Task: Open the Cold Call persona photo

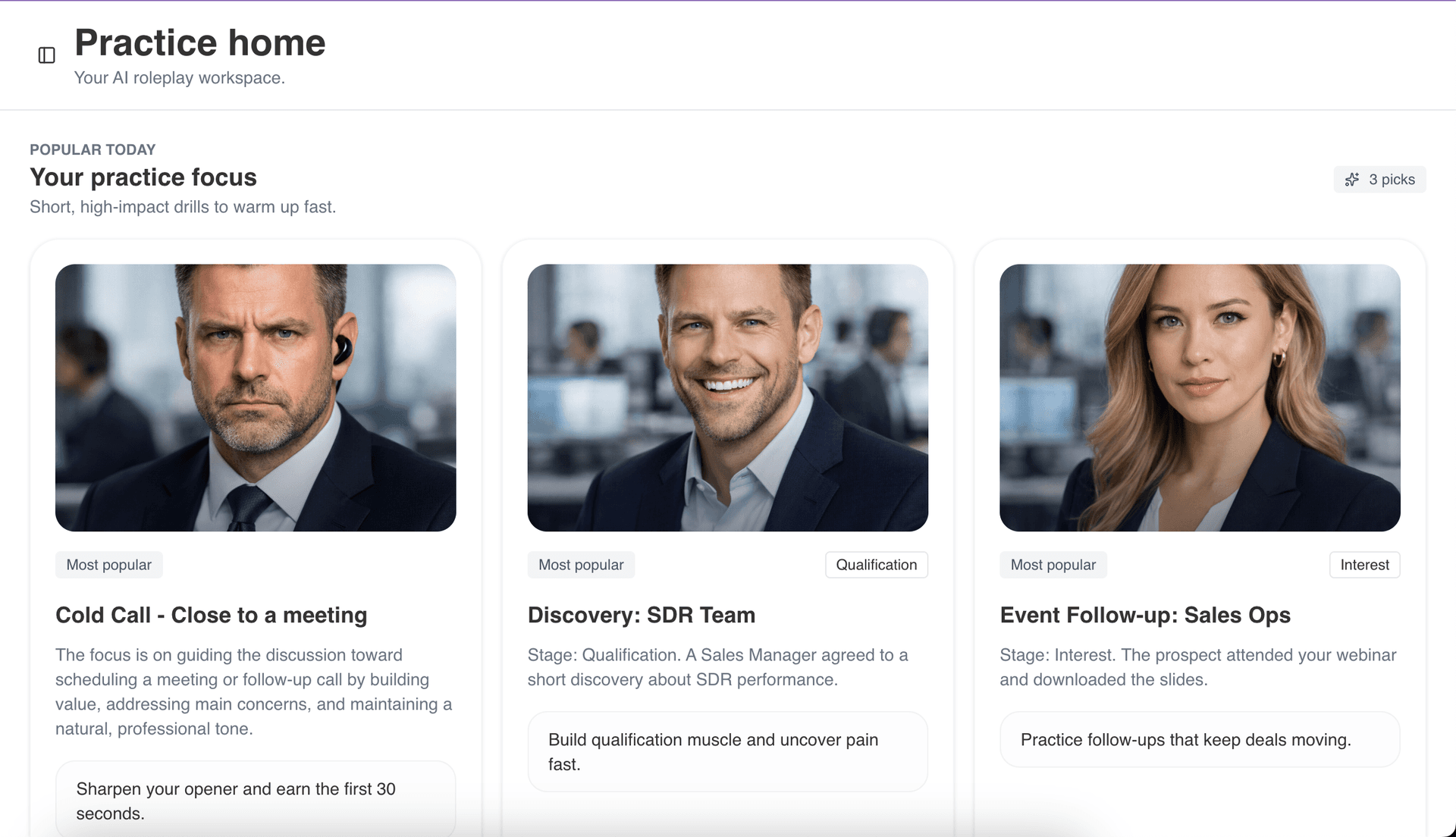Action: 256,397
